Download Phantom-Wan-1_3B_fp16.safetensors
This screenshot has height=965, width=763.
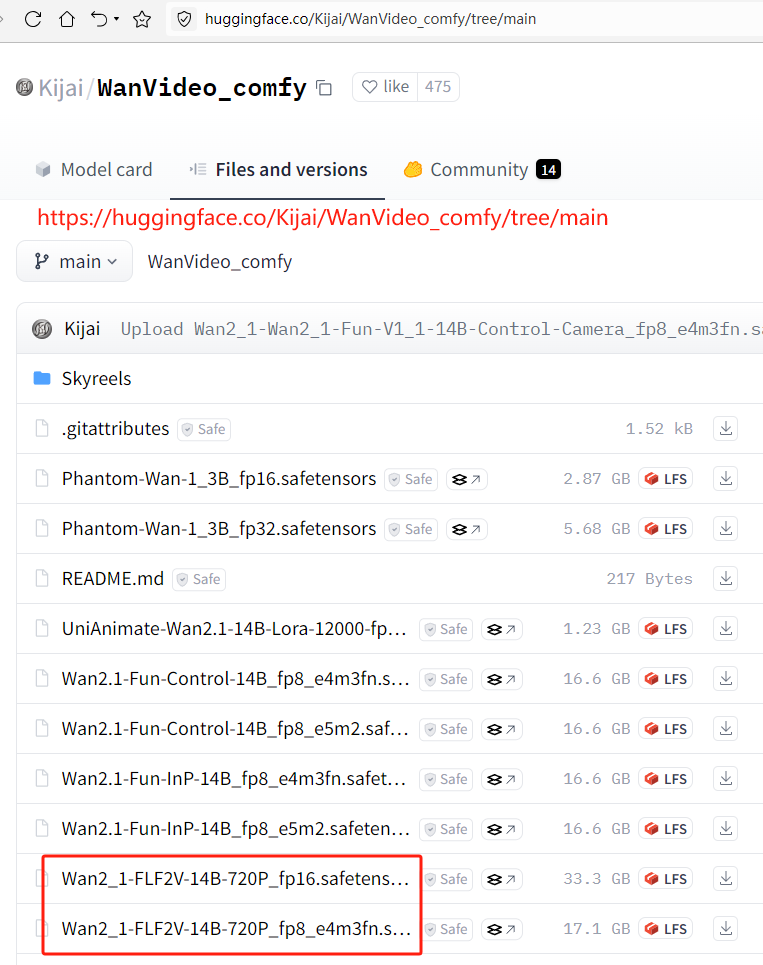726,479
